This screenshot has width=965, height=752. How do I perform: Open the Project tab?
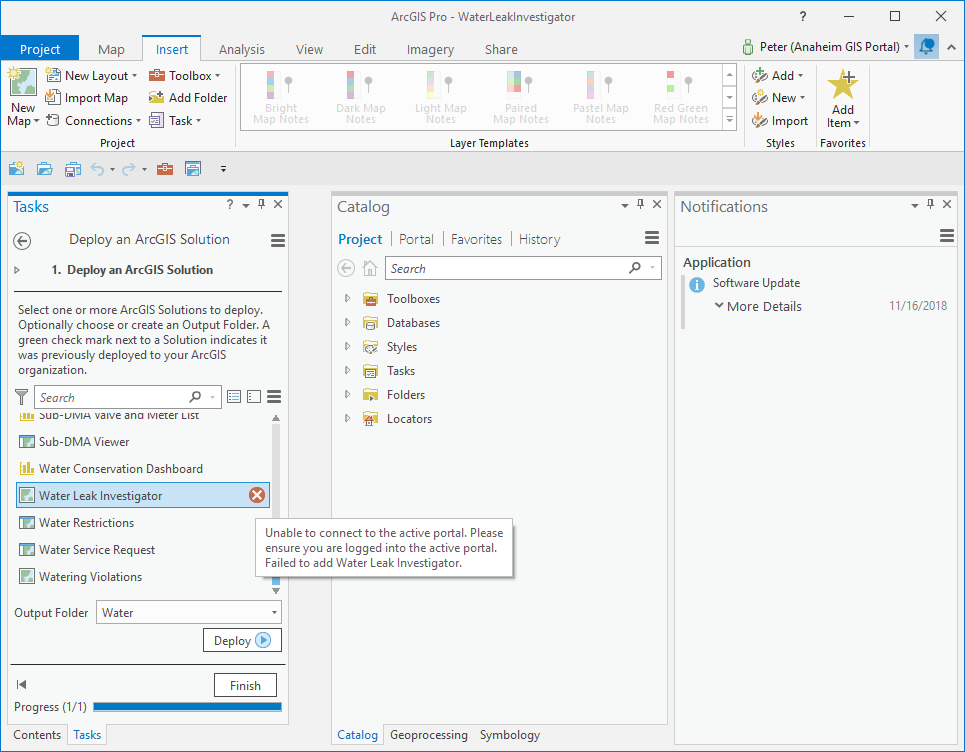tap(40, 49)
